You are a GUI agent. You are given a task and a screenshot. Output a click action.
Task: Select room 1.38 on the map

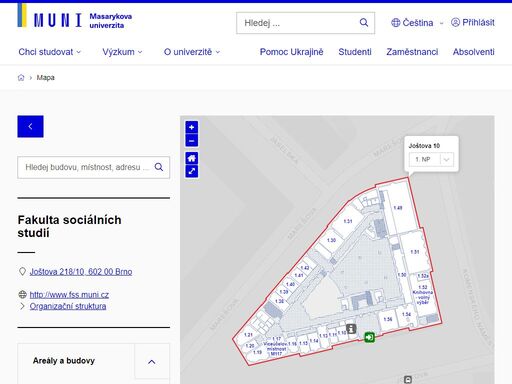click(x=279, y=301)
